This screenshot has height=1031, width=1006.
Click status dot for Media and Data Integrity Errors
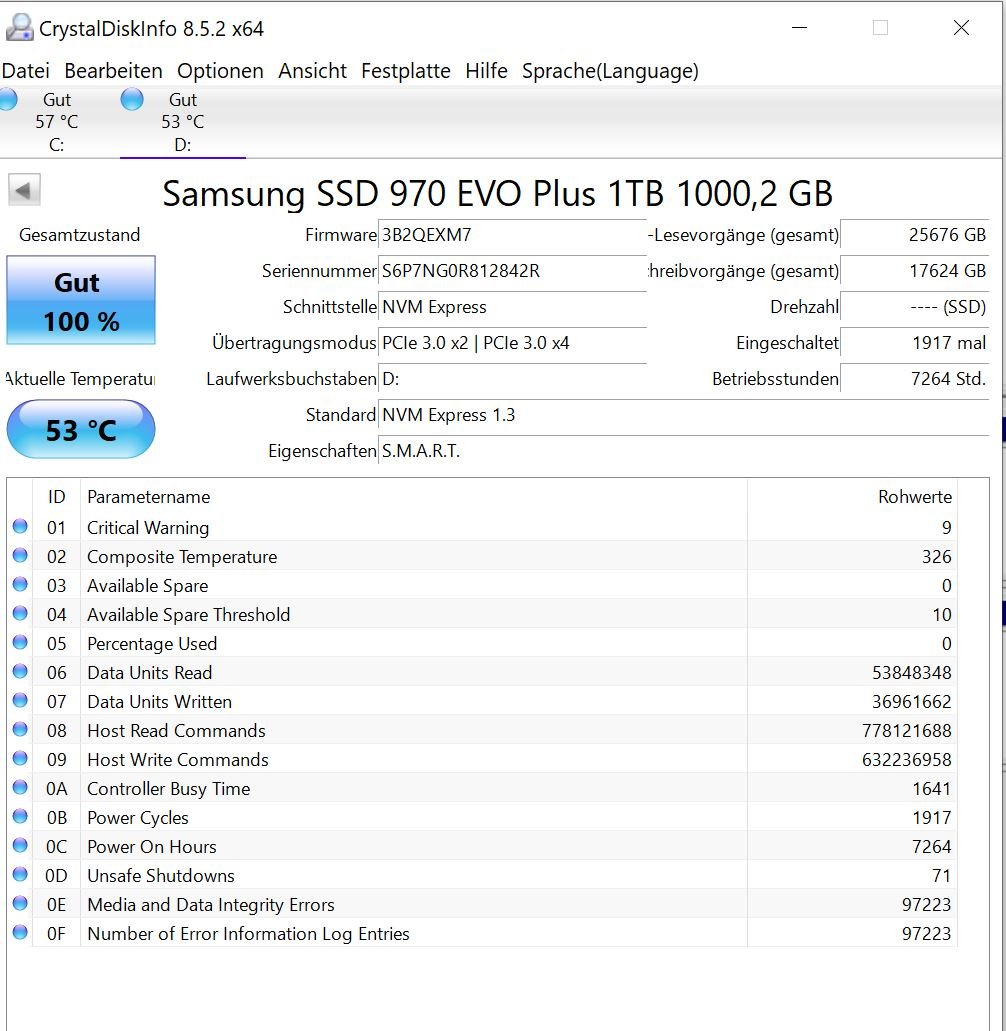click(x=20, y=903)
